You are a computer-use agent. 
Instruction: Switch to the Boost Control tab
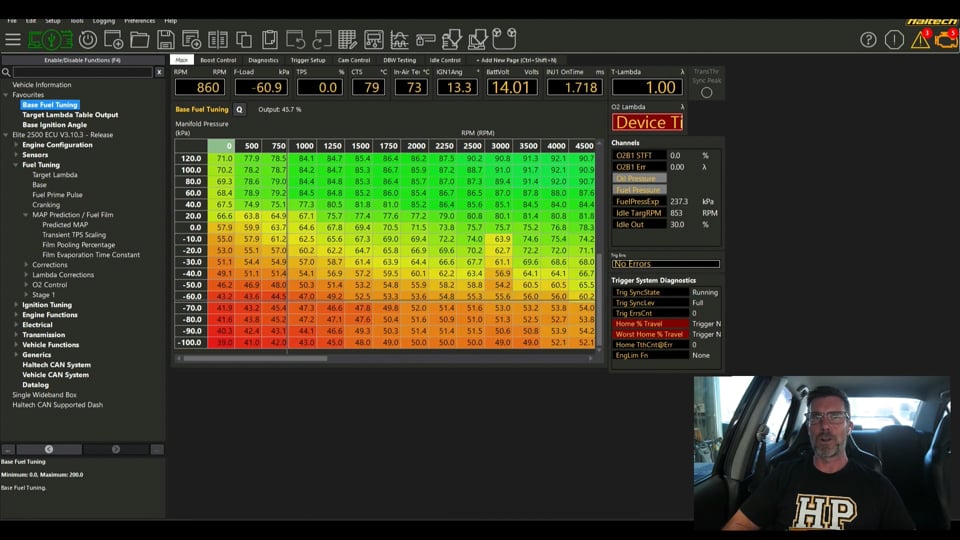pos(218,60)
